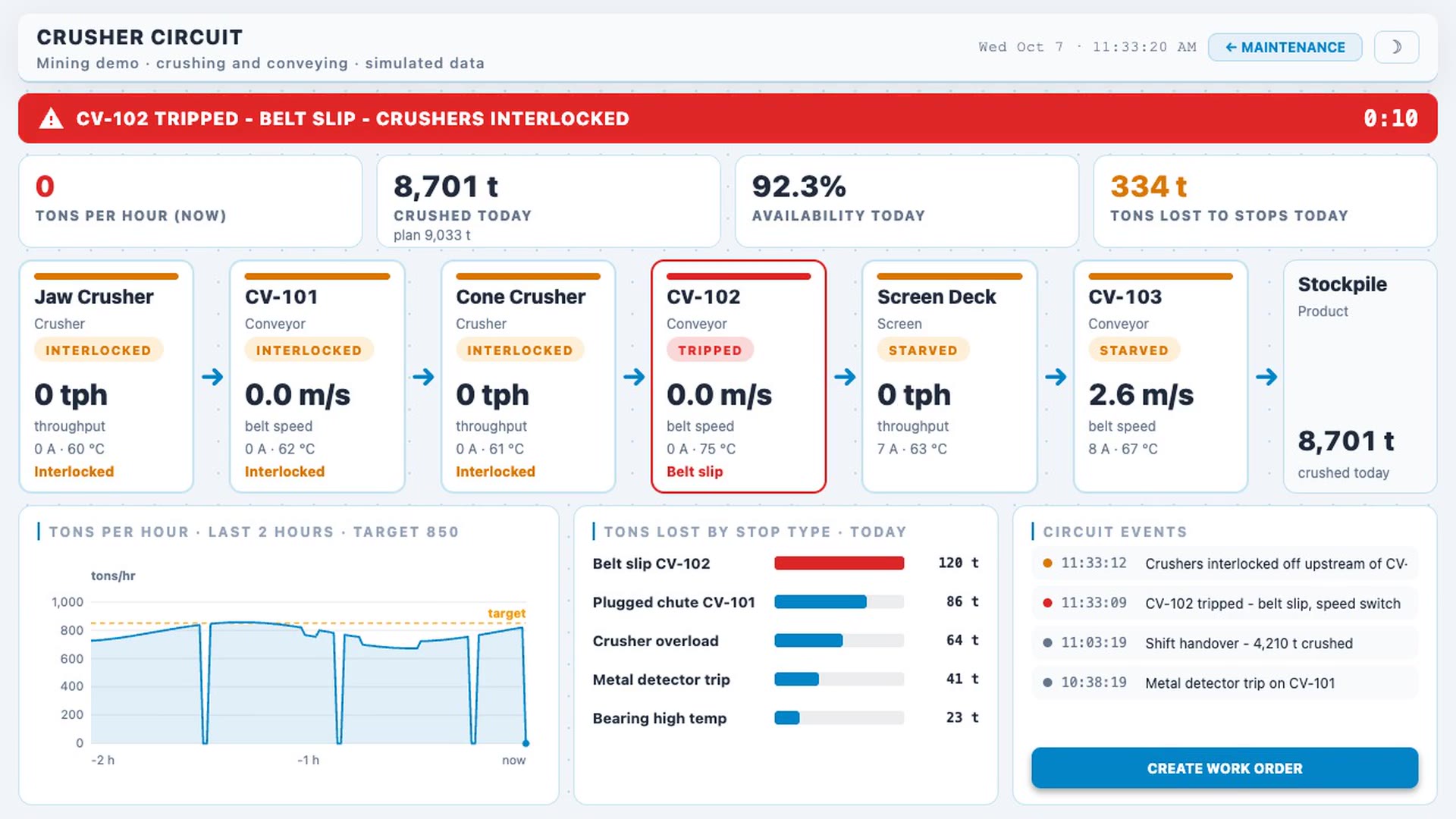The height and width of the screenshot is (819, 1456).
Task: Open the Screen Deck card title
Action: [937, 297]
